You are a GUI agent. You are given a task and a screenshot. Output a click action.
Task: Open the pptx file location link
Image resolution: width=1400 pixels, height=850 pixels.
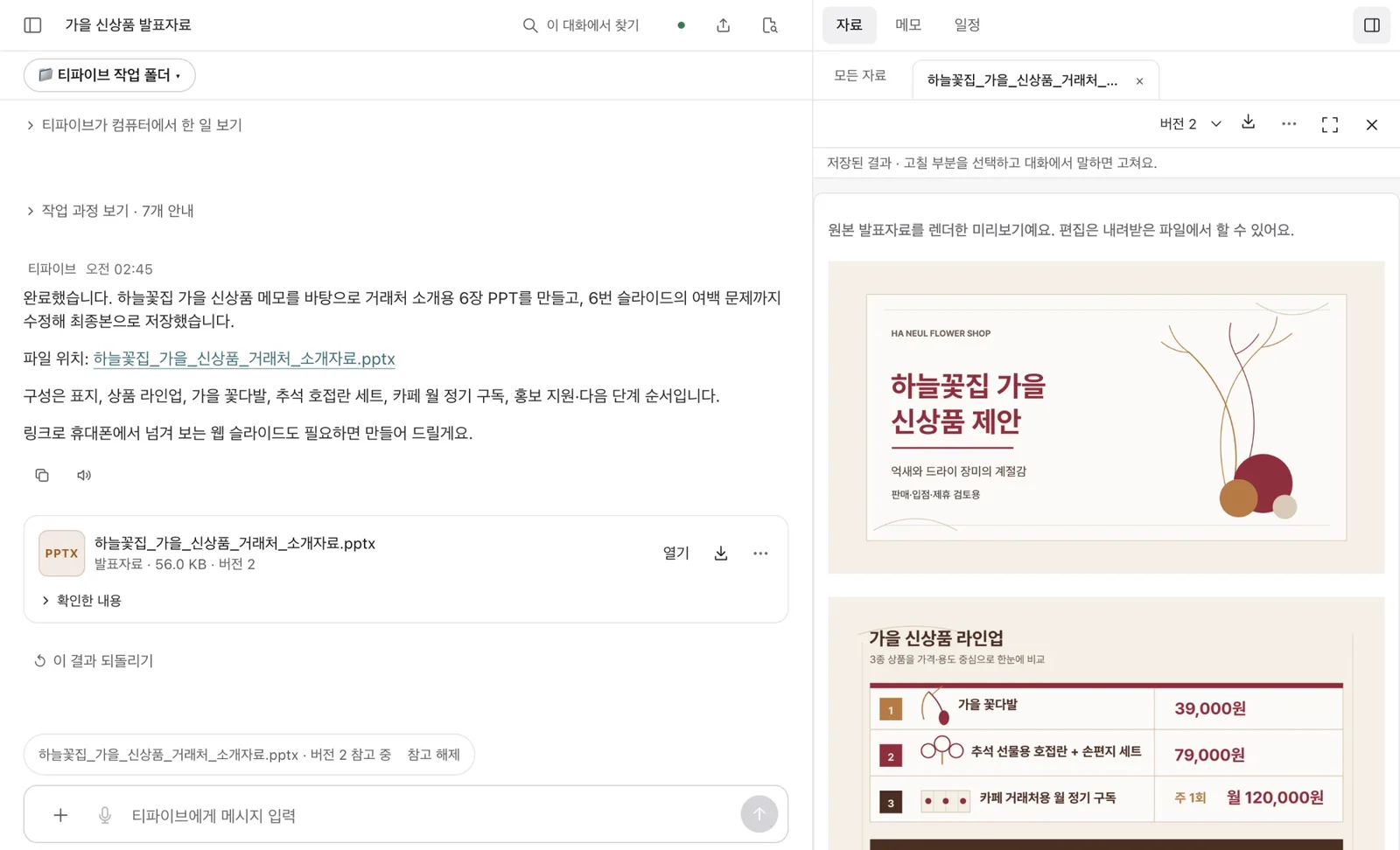(x=244, y=359)
